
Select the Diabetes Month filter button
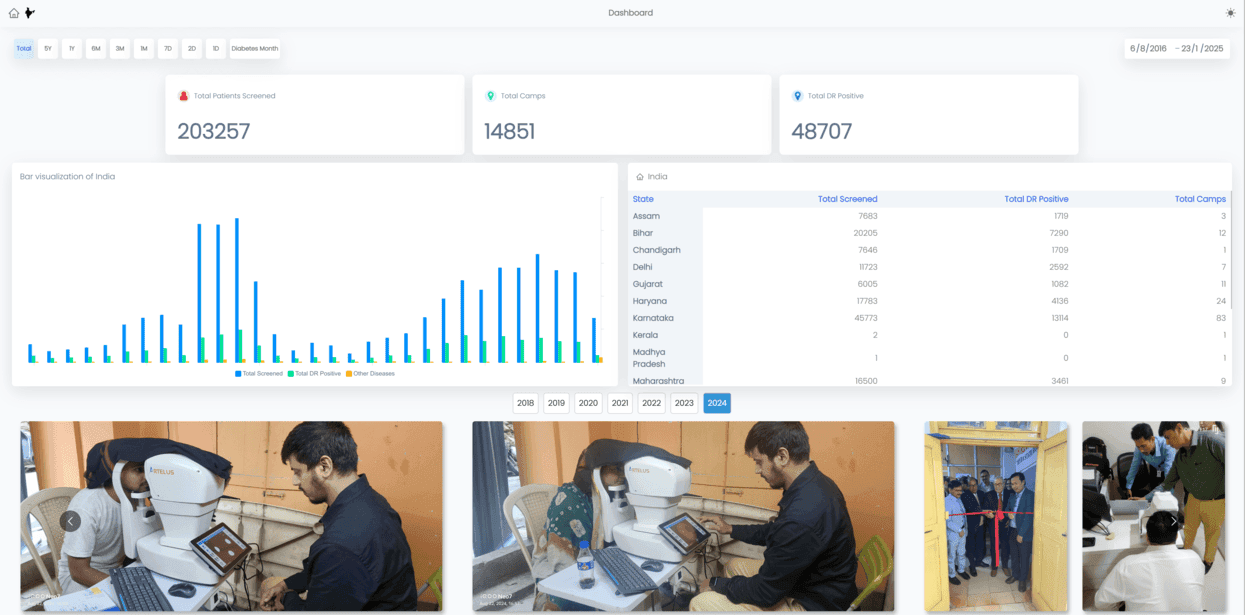tap(255, 48)
